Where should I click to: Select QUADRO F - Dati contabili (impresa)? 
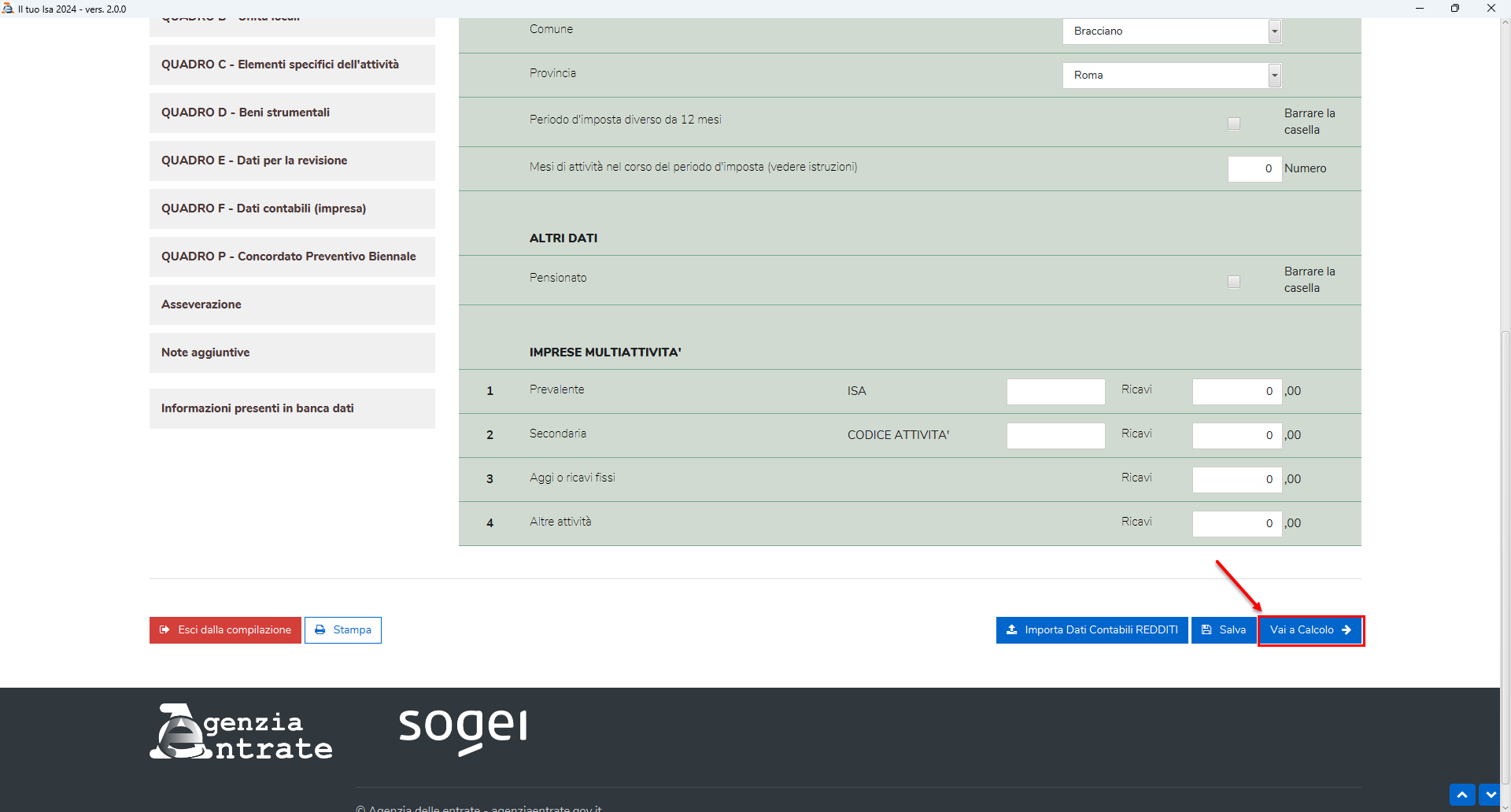coord(292,209)
